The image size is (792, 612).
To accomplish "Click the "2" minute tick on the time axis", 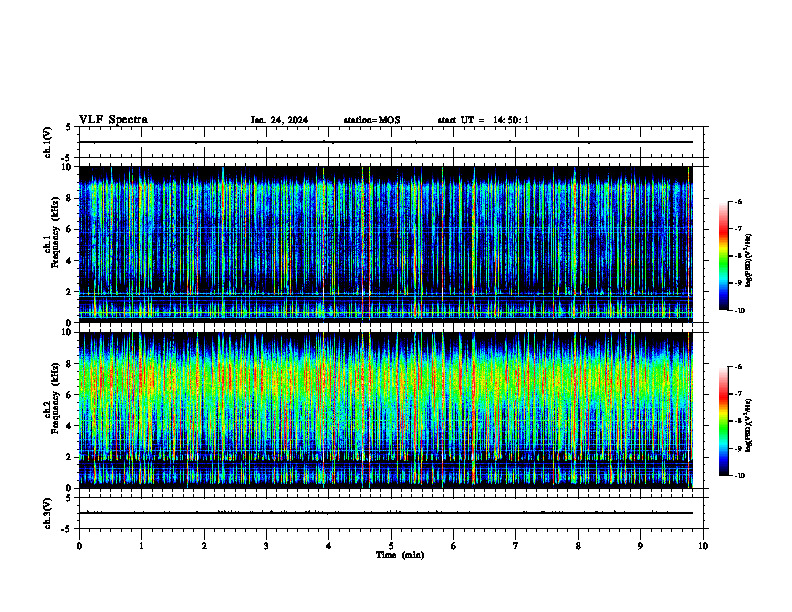I will (x=204, y=546).
